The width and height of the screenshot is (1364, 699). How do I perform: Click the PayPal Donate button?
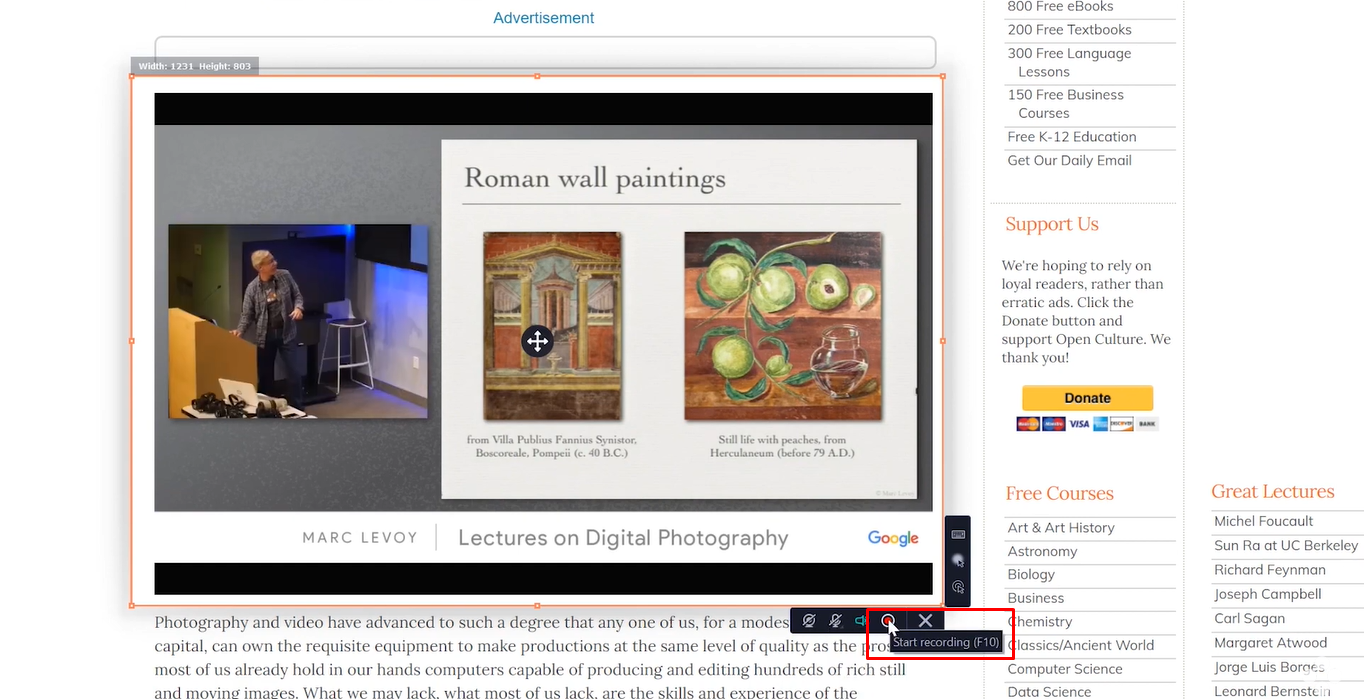[x=1087, y=398]
